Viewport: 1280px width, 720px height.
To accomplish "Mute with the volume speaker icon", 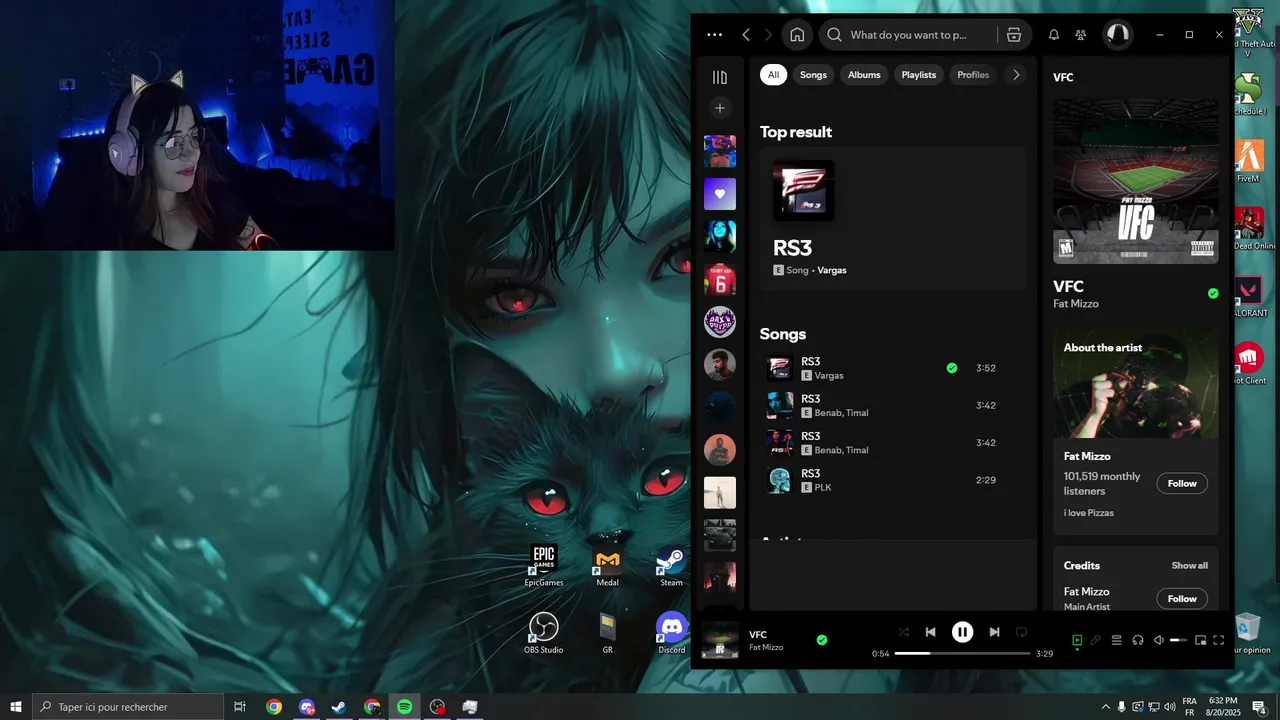I will (1159, 640).
